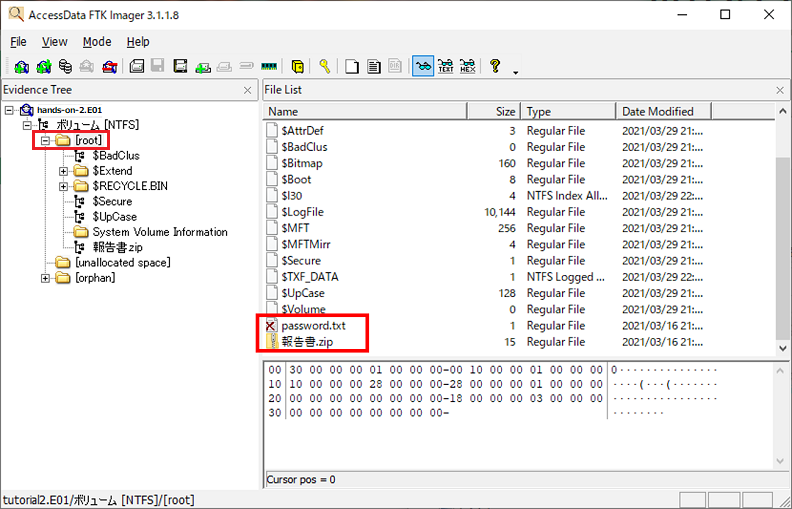Click the Capture Memory chip icon
This screenshot has width=792, height=509.
(x=269, y=67)
